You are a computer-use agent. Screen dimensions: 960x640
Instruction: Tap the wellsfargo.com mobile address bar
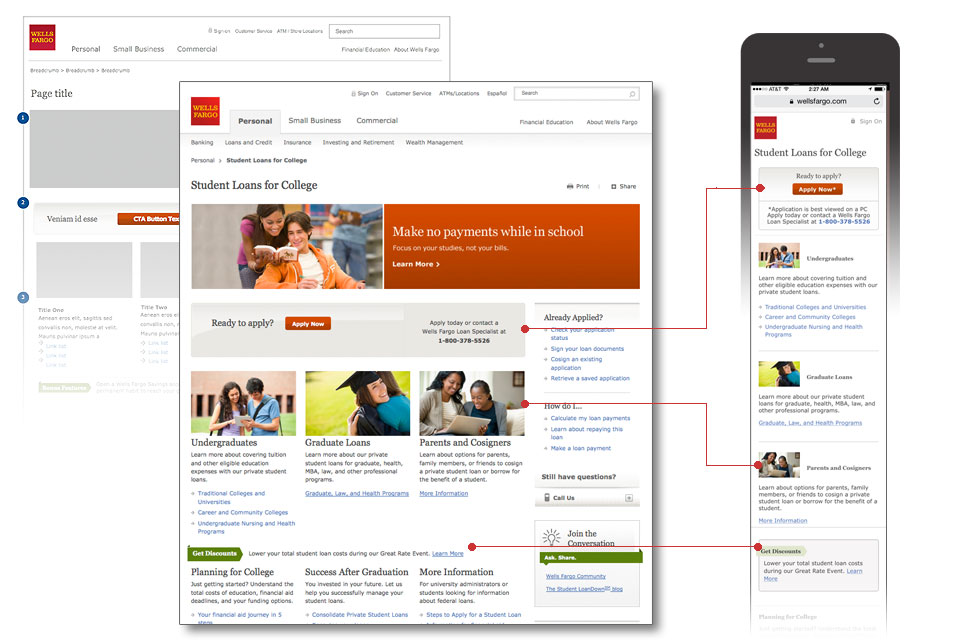(816, 101)
